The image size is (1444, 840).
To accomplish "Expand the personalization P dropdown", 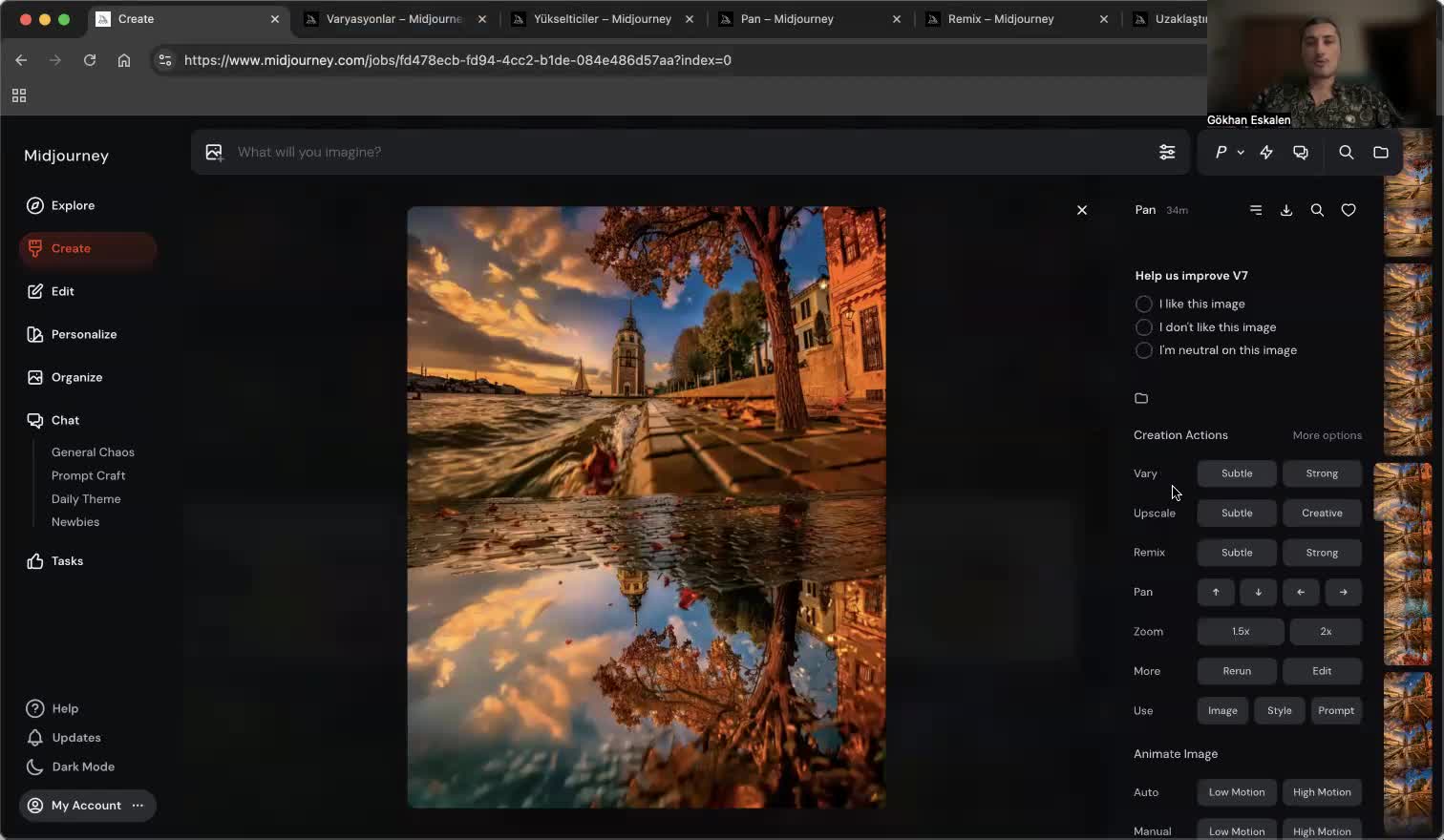I will (x=1229, y=152).
